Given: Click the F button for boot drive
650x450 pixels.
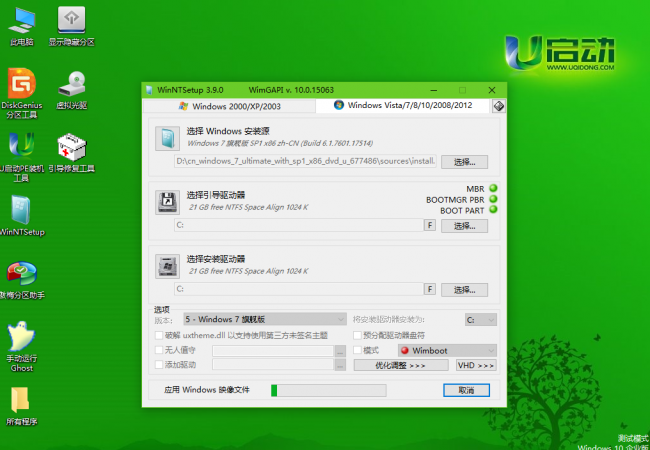Looking at the screenshot, I should [x=430, y=225].
